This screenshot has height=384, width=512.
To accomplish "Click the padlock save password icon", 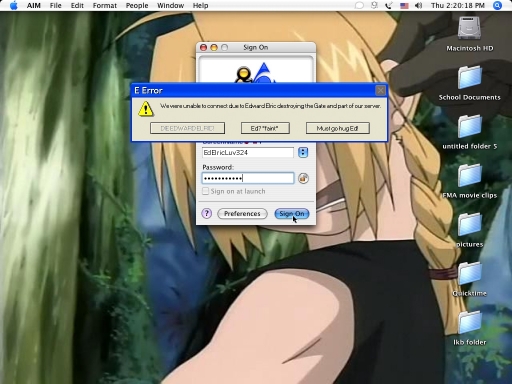I will (303, 178).
